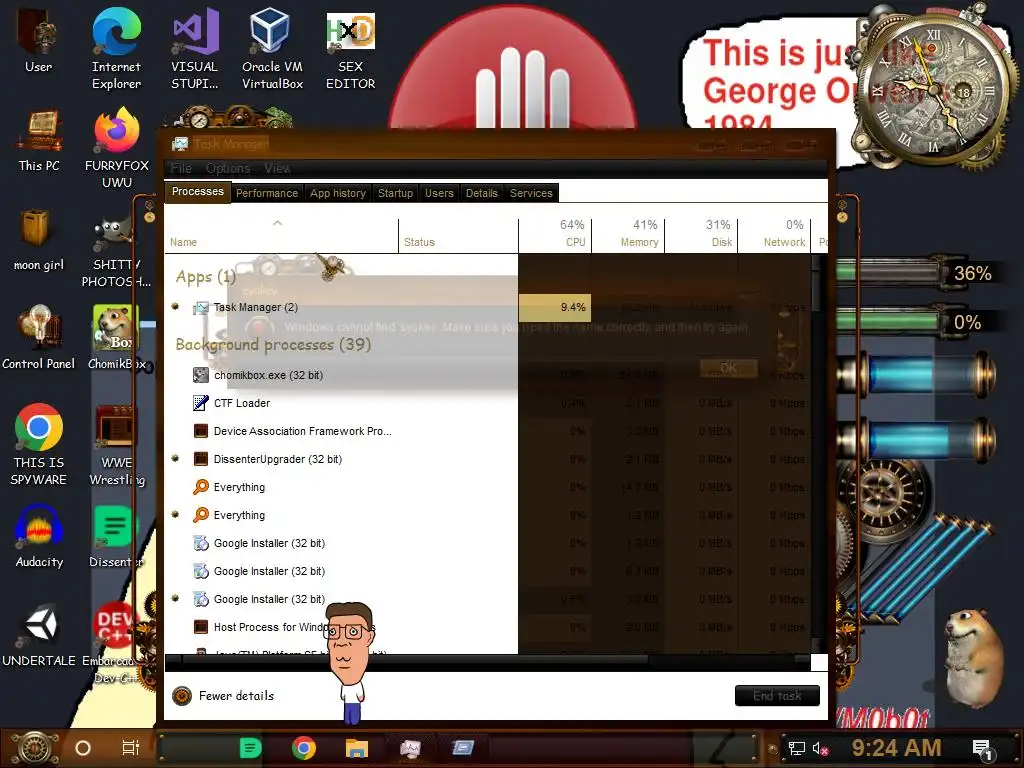The width and height of the screenshot is (1024, 768).
Task: Select the CTF Loader process
Action: [x=487, y=403]
